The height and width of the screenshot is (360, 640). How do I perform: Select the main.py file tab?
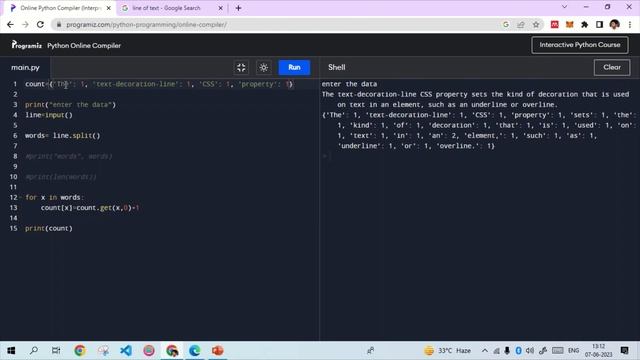[25, 67]
